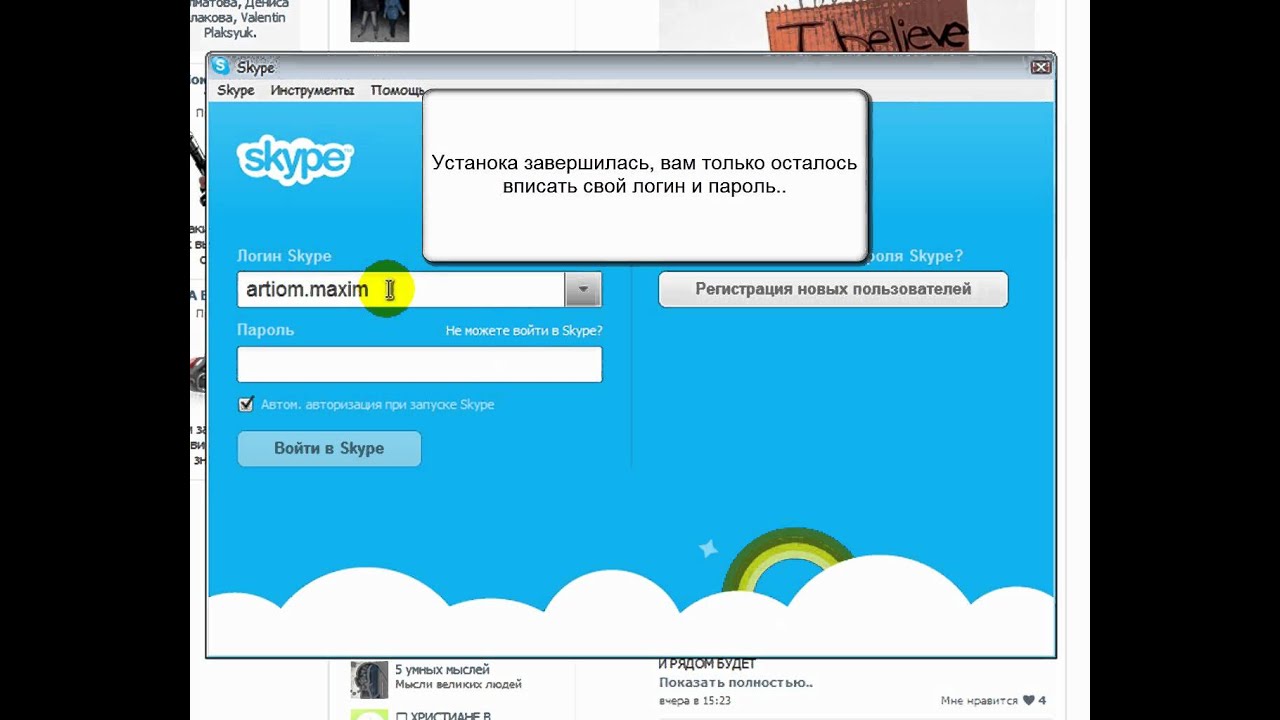Click the Skype title bar icon
This screenshot has height=720, width=1280.
221,67
